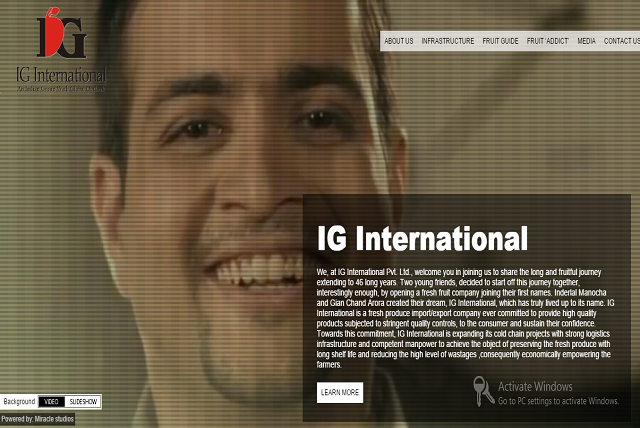Viewport: 640px width, 428px height.
Task: Open the Media menu item
Action: (586, 41)
